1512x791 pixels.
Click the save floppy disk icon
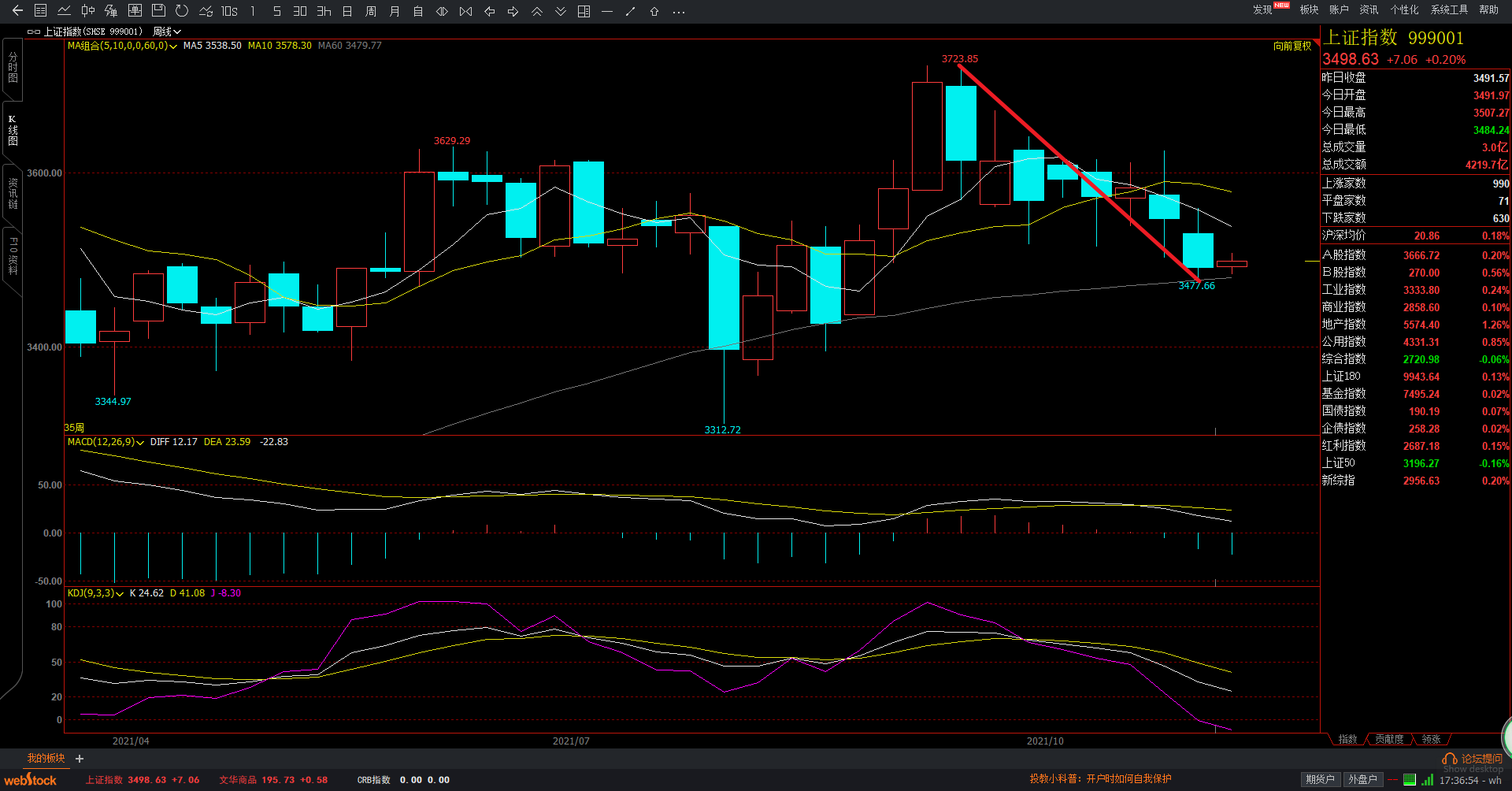[x=158, y=11]
